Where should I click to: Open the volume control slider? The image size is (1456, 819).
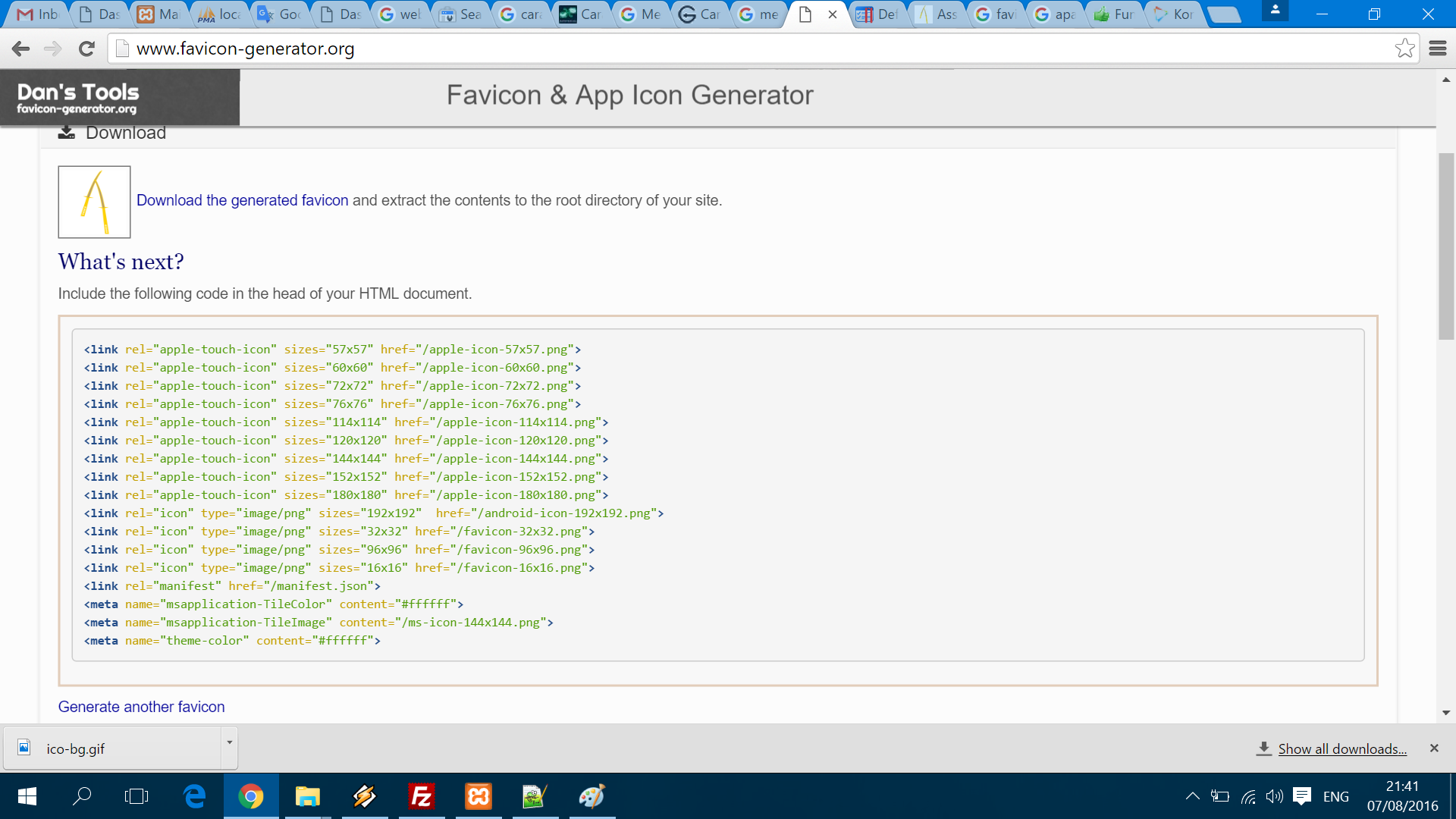(1274, 796)
